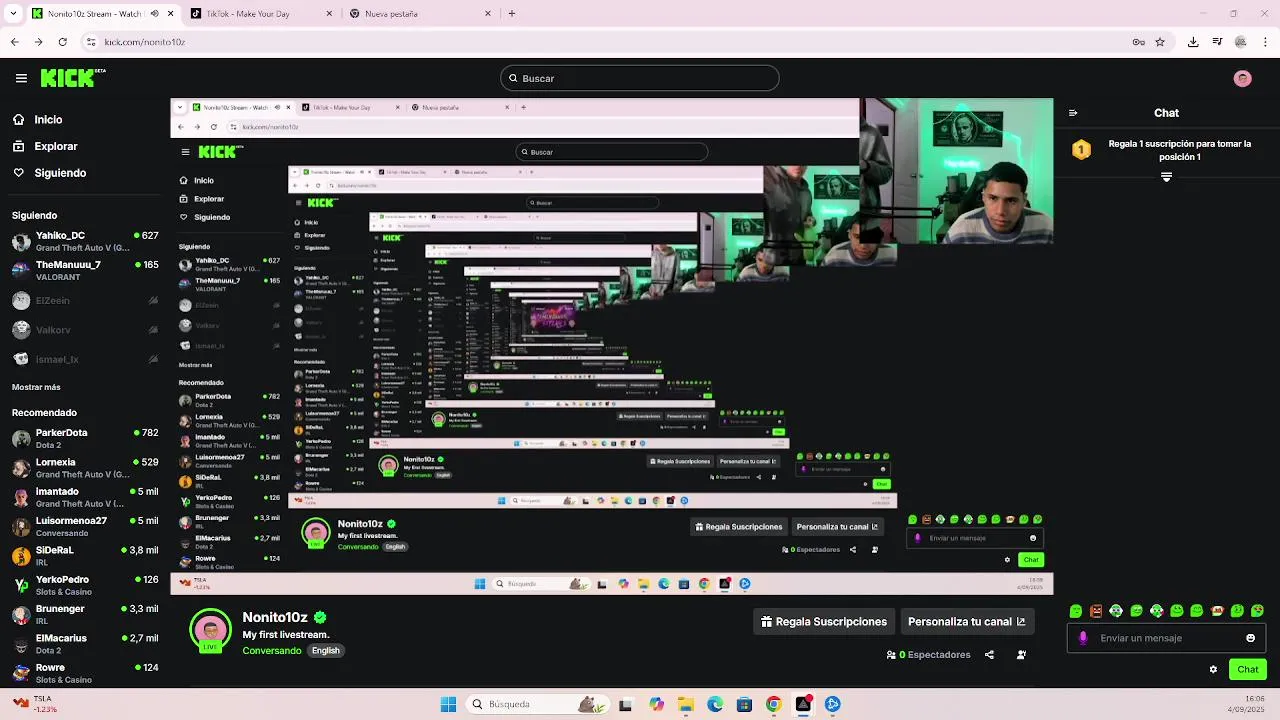Open Explorar in the left sidebar
The width and height of the screenshot is (1280, 720).
coord(45,146)
